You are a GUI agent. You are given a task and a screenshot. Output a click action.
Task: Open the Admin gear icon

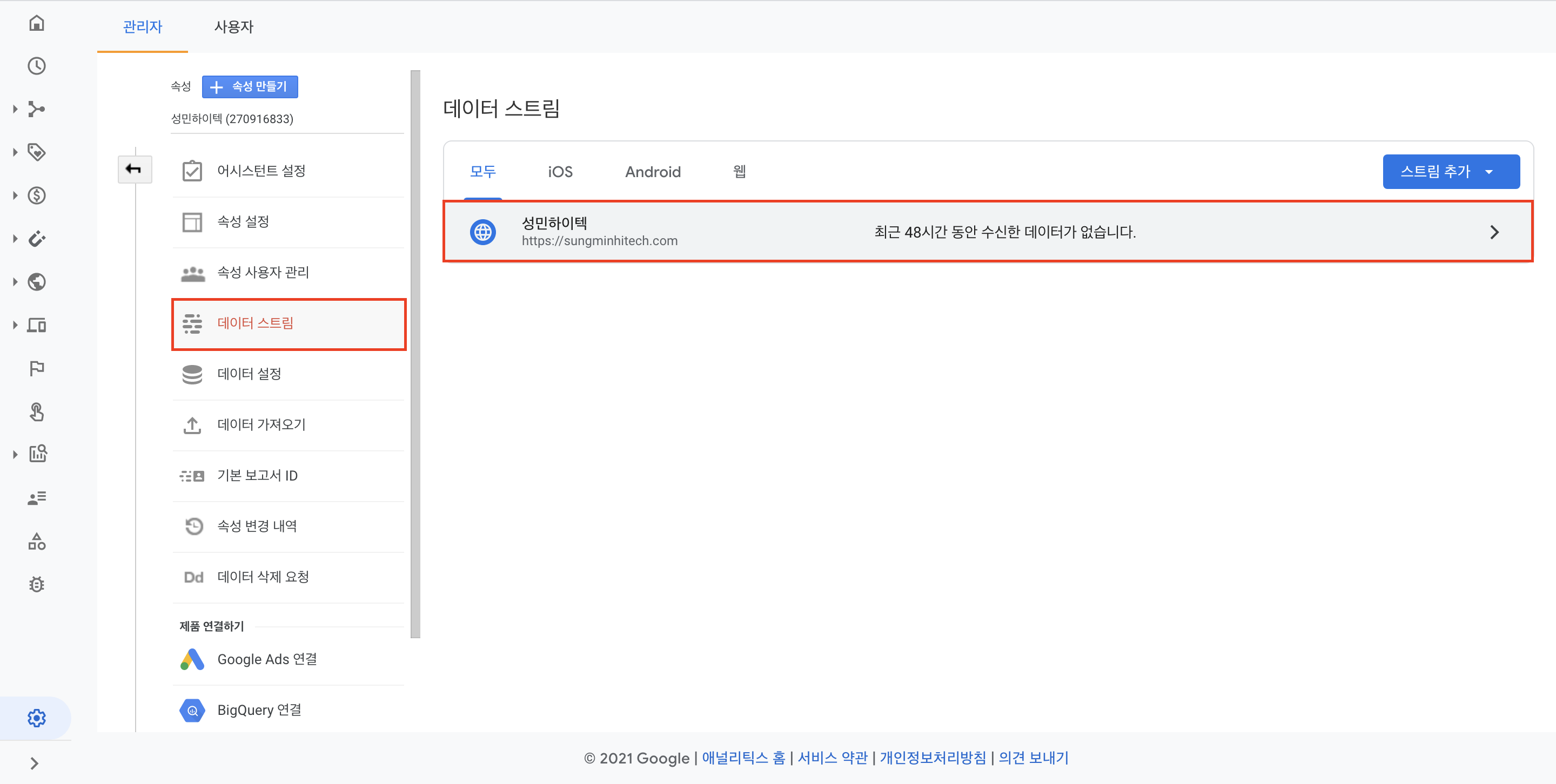click(37, 718)
